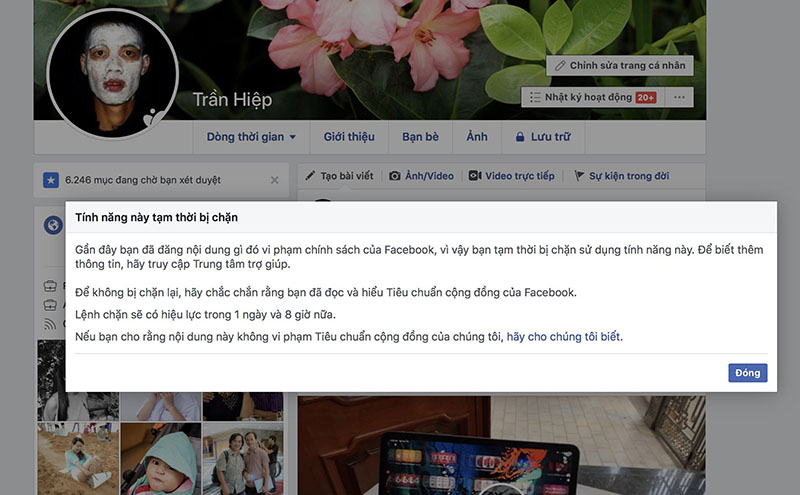Click the camera icon beside Ảnh/Video
The width and height of the screenshot is (800, 495).
pos(395,176)
